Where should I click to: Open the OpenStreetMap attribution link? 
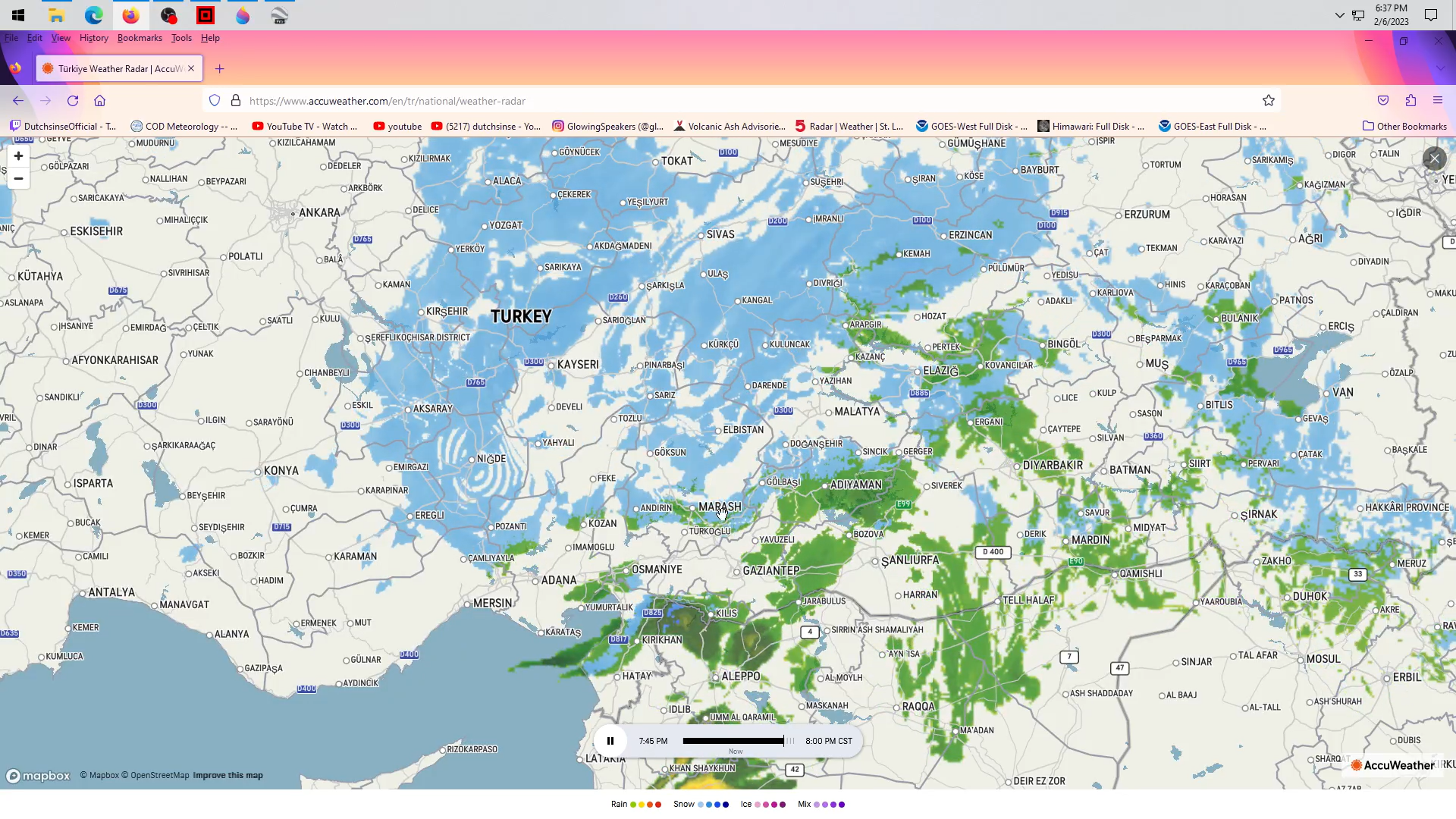155,776
